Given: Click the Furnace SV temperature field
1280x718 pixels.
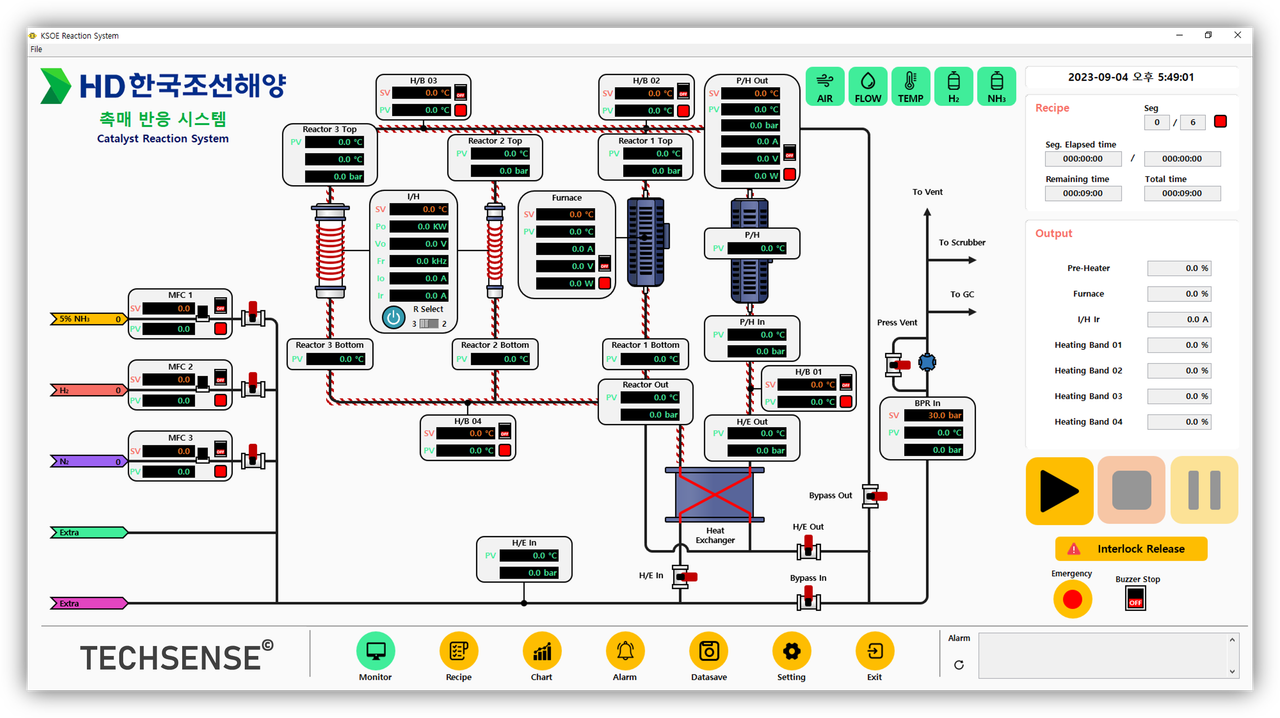Looking at the screenshot, I should [x=566, y=214].
